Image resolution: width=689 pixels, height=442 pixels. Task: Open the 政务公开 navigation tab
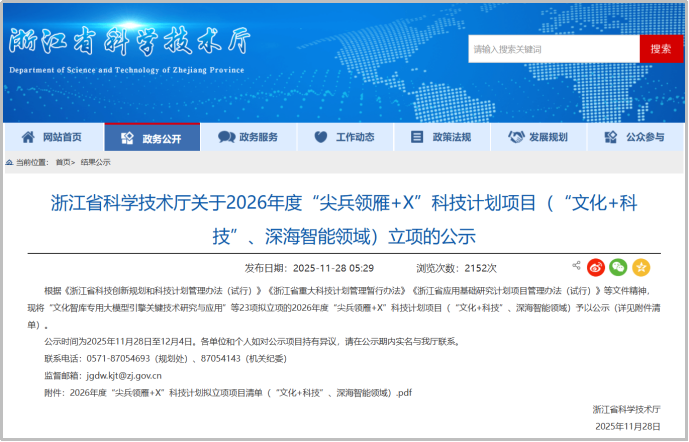(152, 138)
